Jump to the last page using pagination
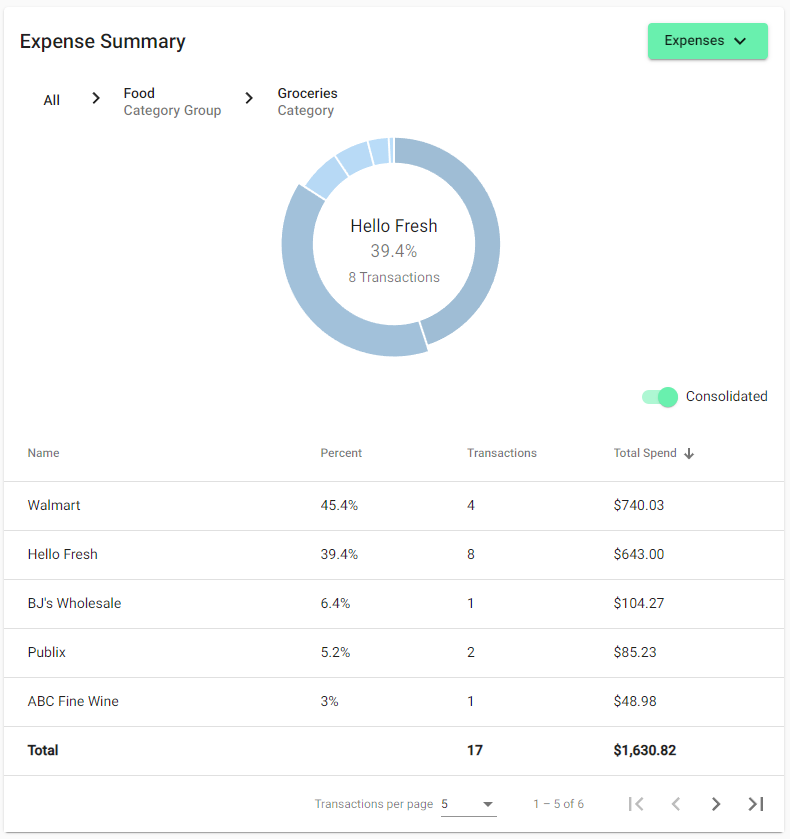The height and width of the screenshot is (839, 790). (x=756, y=804)
